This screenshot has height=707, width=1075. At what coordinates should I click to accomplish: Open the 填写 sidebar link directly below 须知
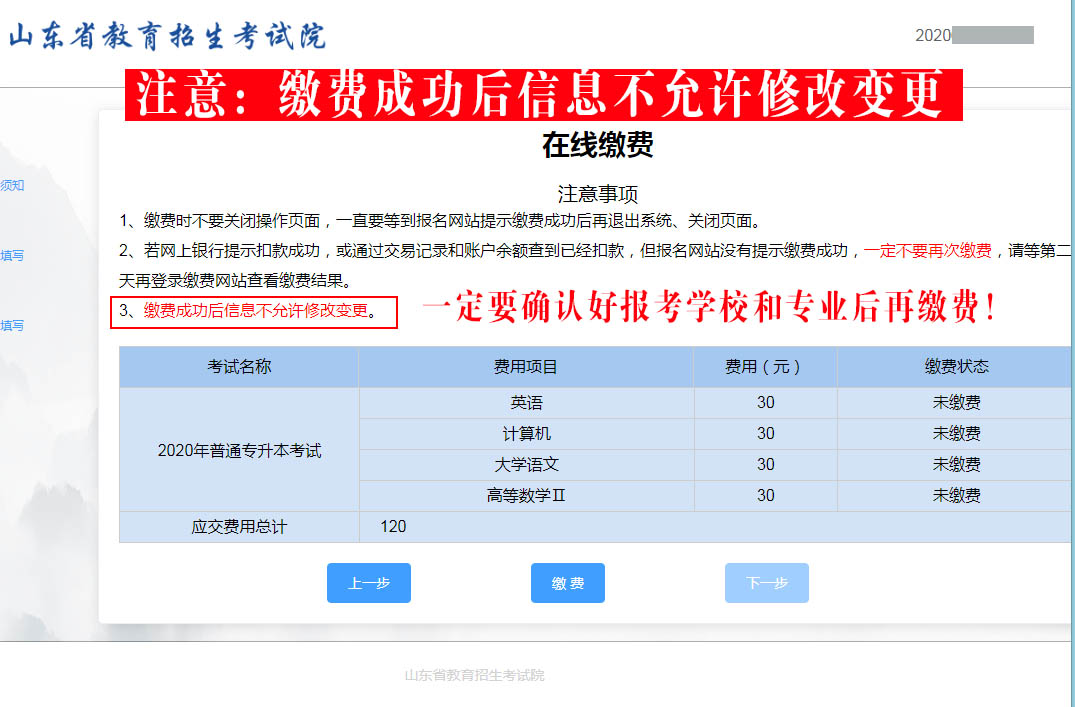coord(12,256)
